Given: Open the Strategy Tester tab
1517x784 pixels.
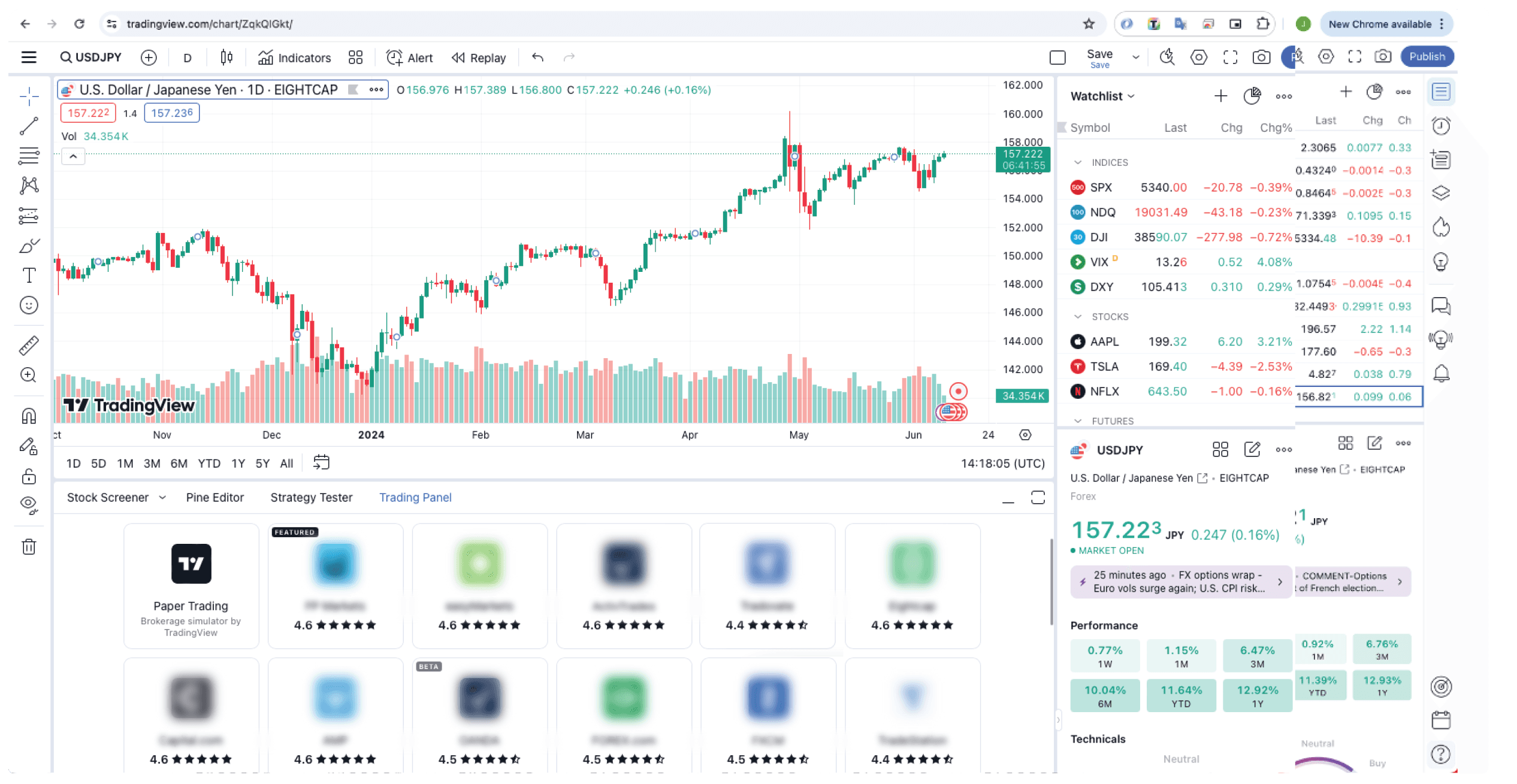Looking at the screenshot, I should pyautogui.click(x=311, y=498).
